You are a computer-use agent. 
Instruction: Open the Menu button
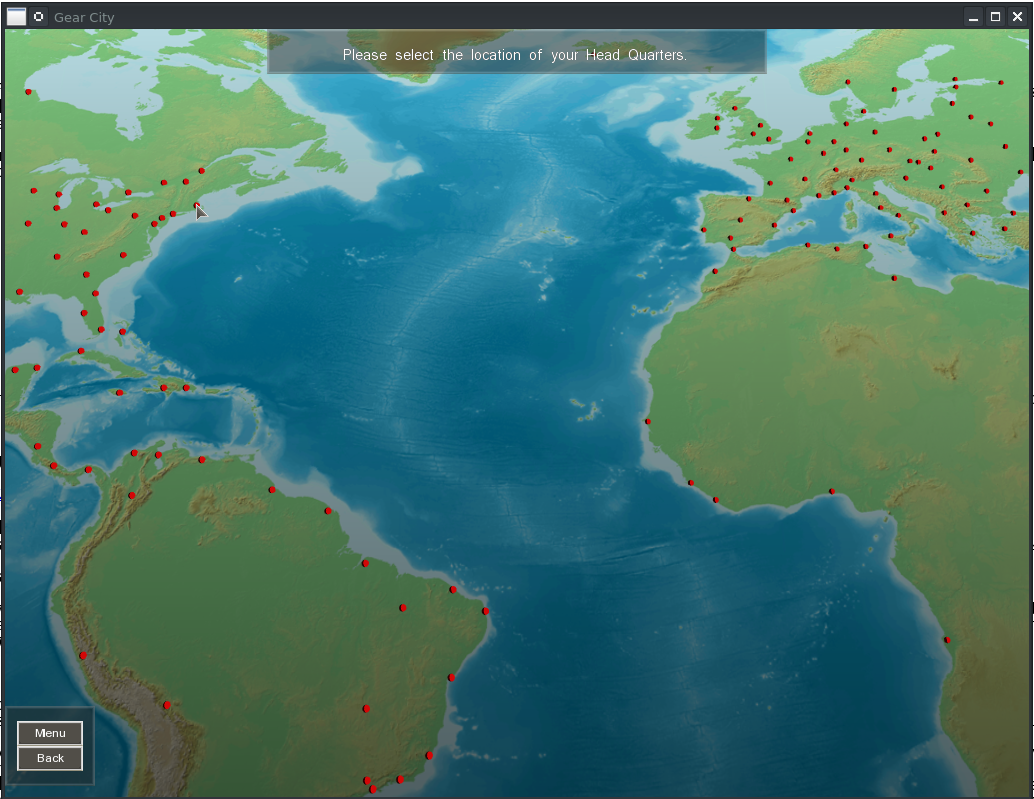pos(50,732)
